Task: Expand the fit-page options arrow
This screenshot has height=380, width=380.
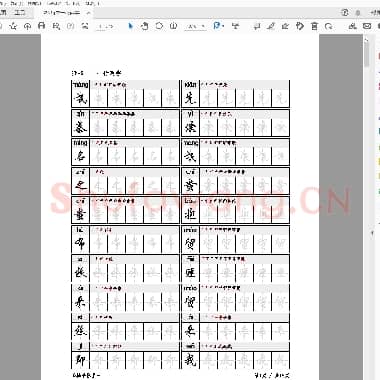Action: (x=223, y=26)
